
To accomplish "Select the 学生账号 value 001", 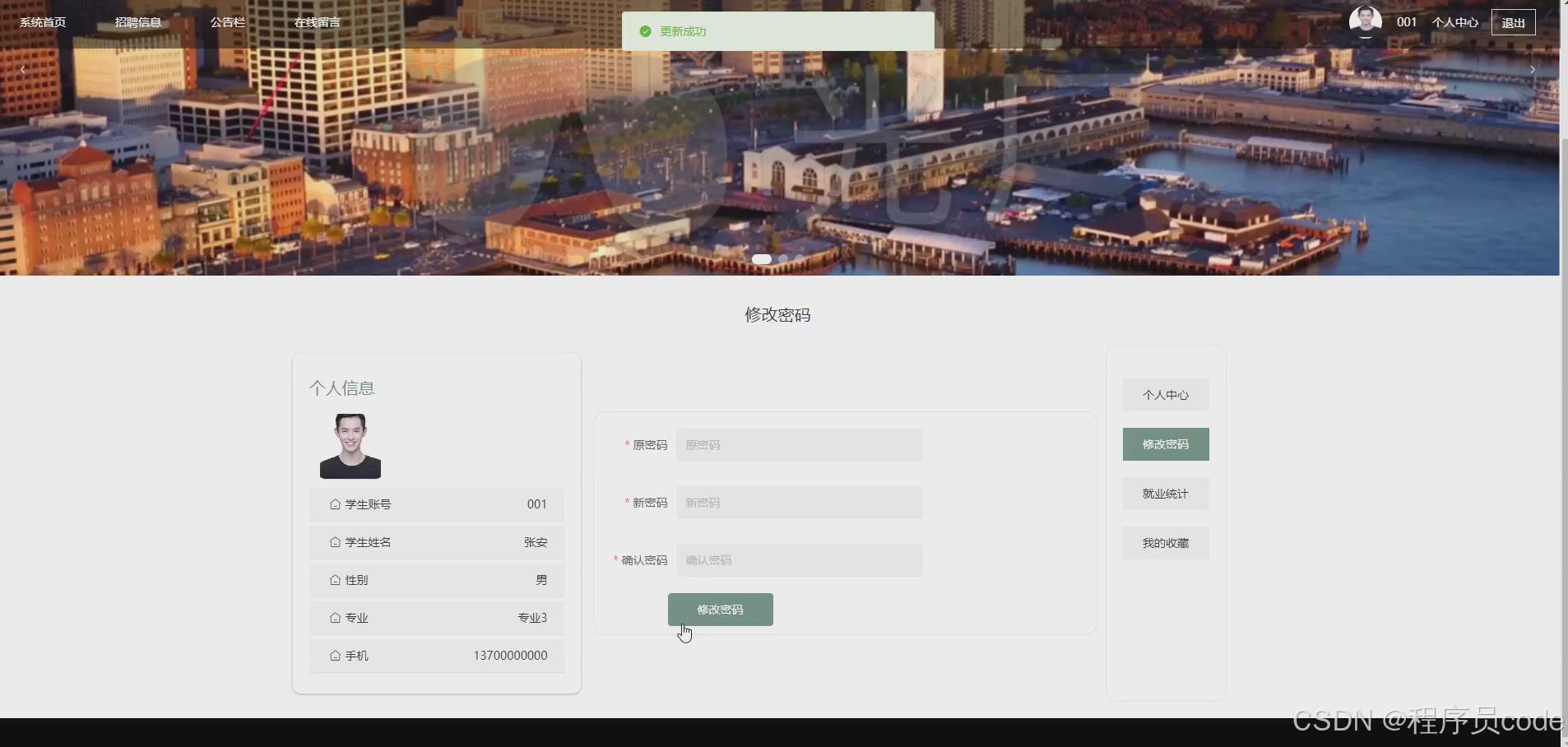I will (537, 504).
